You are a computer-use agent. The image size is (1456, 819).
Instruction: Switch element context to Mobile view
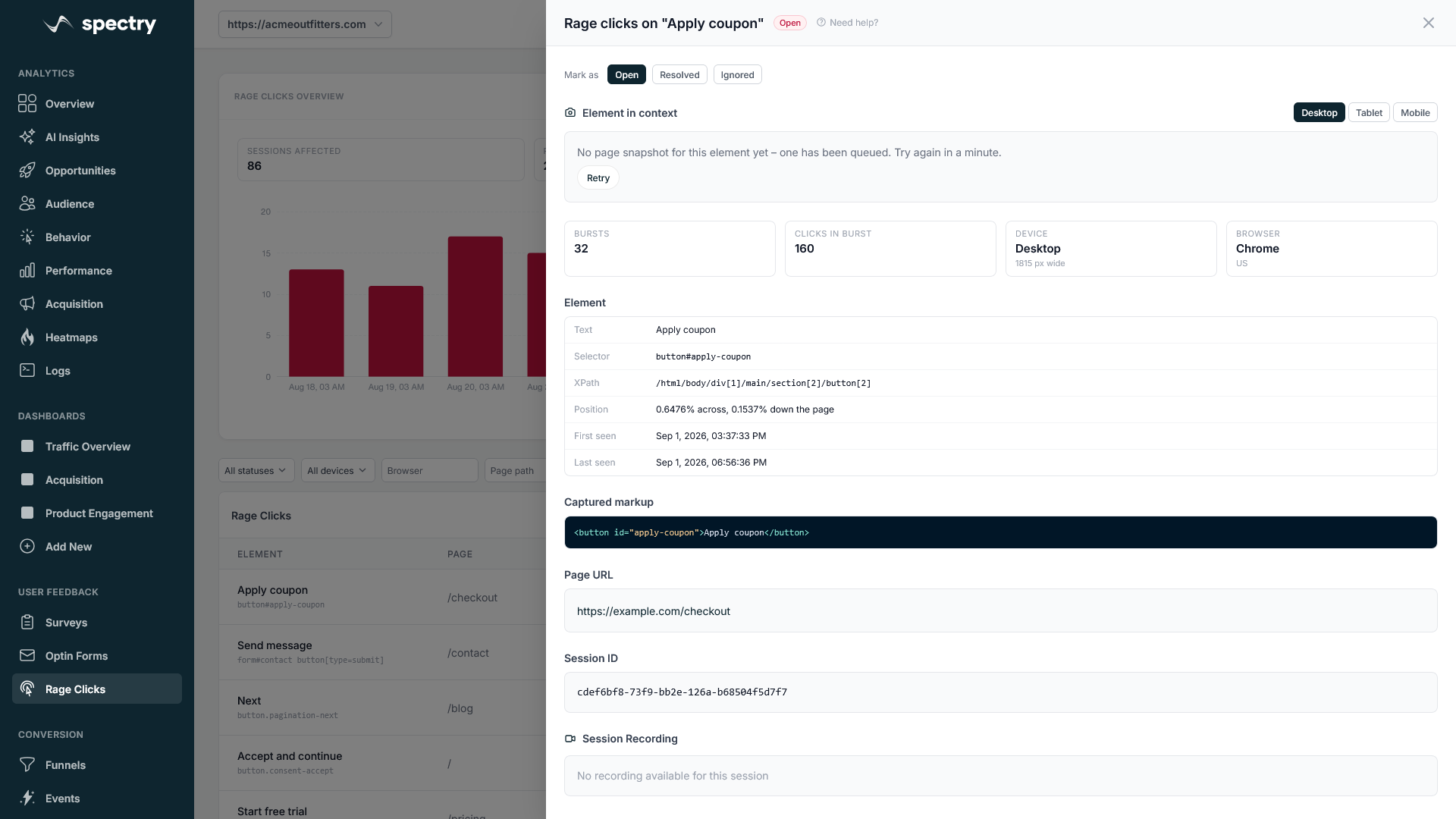click(1415, 113)
